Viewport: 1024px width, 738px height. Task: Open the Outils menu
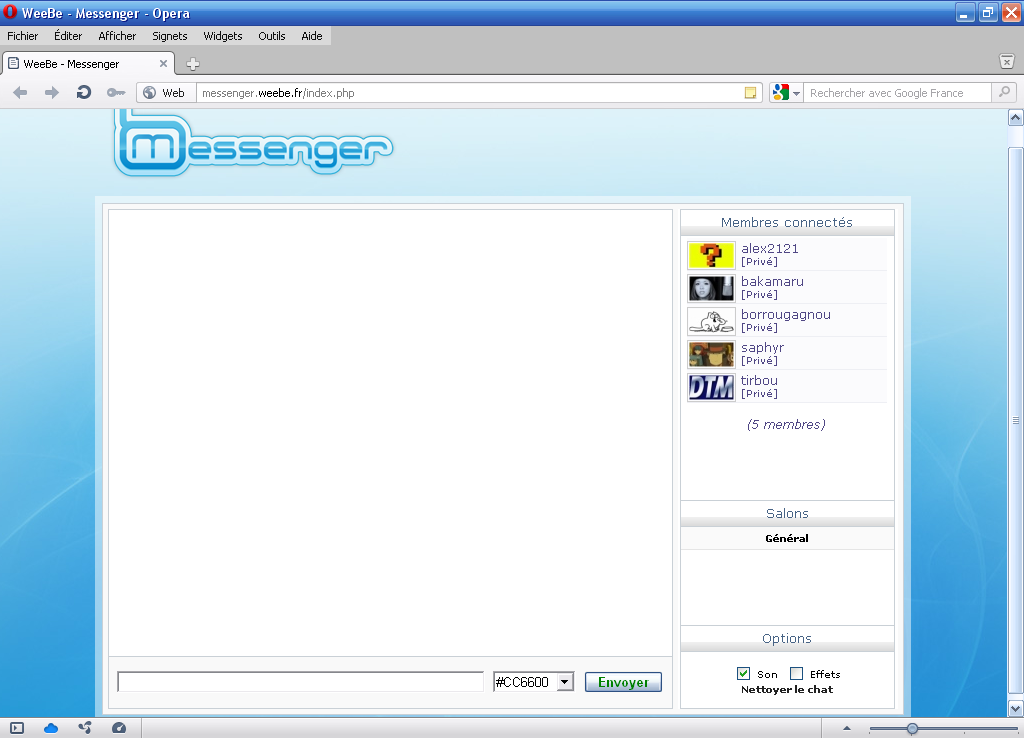(272, 36)
